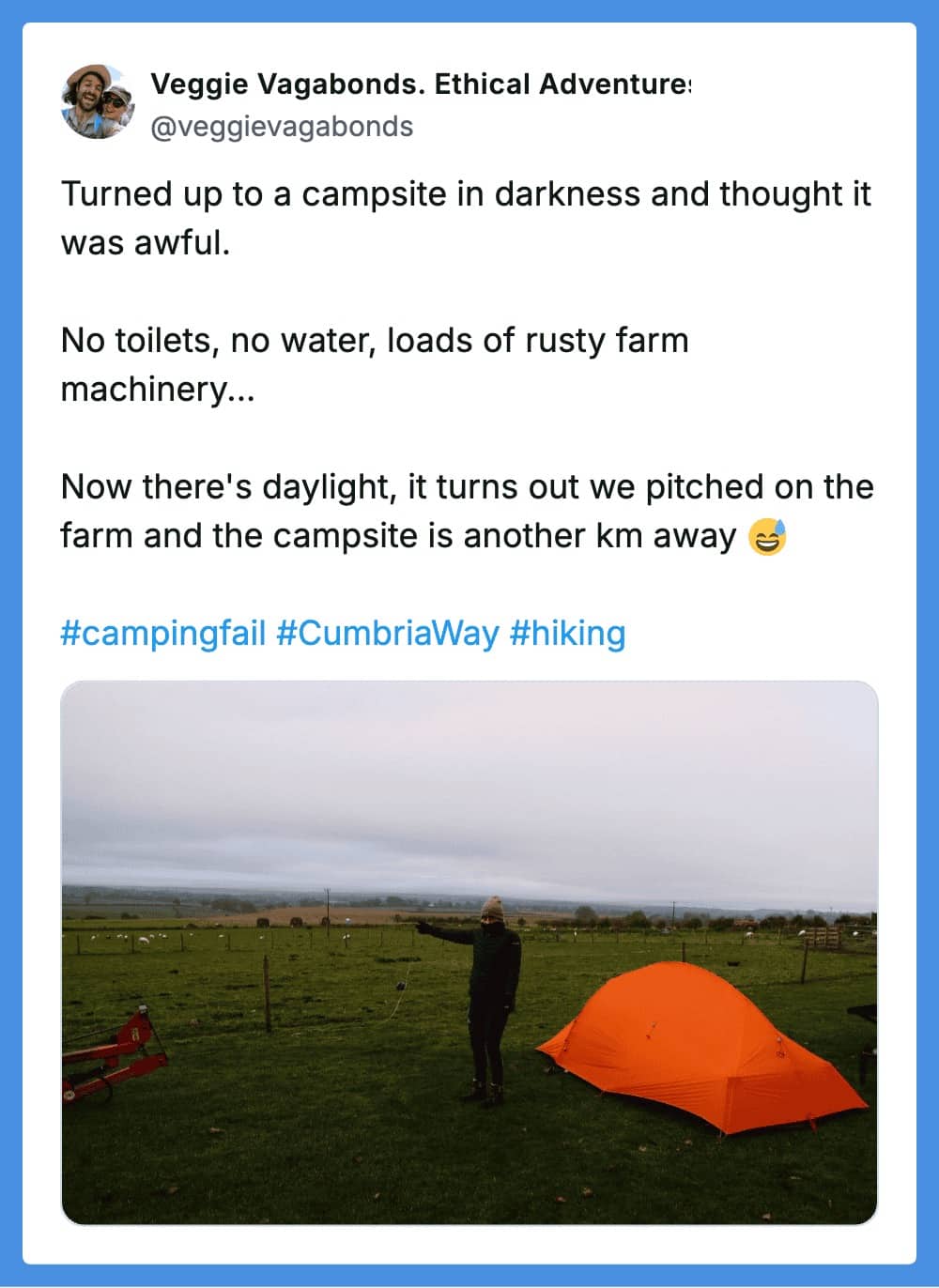Click the telegraph pole in the field

click(329, 906)
